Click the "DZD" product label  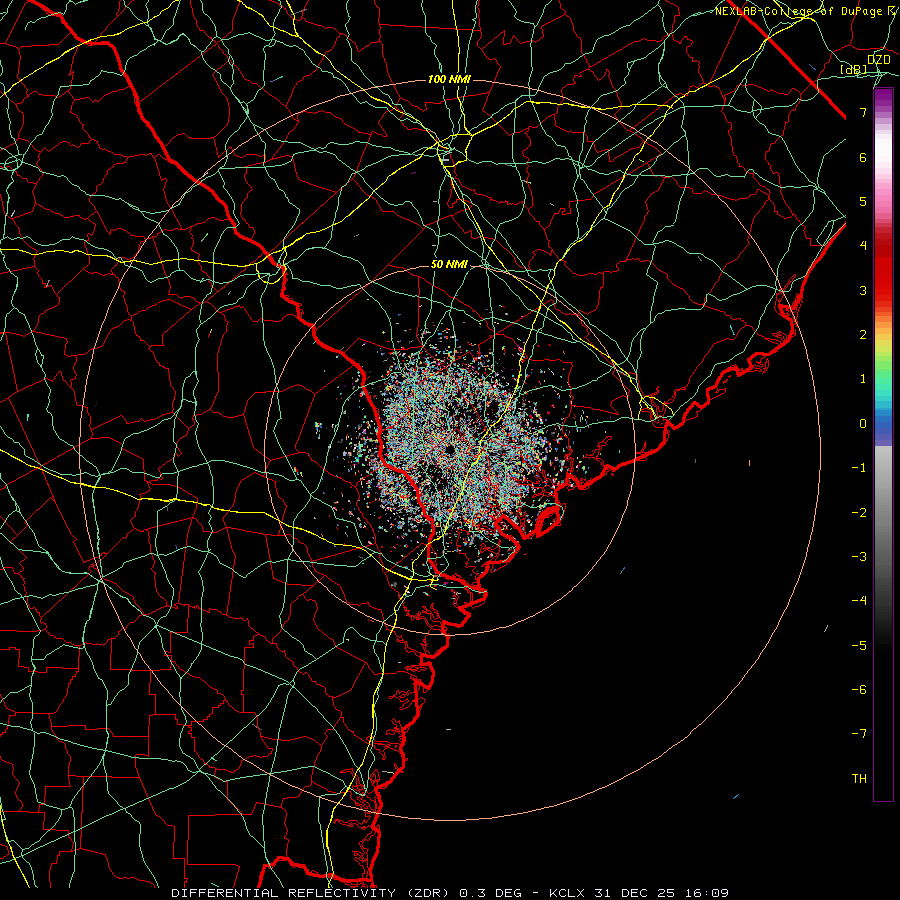[879, 60]
